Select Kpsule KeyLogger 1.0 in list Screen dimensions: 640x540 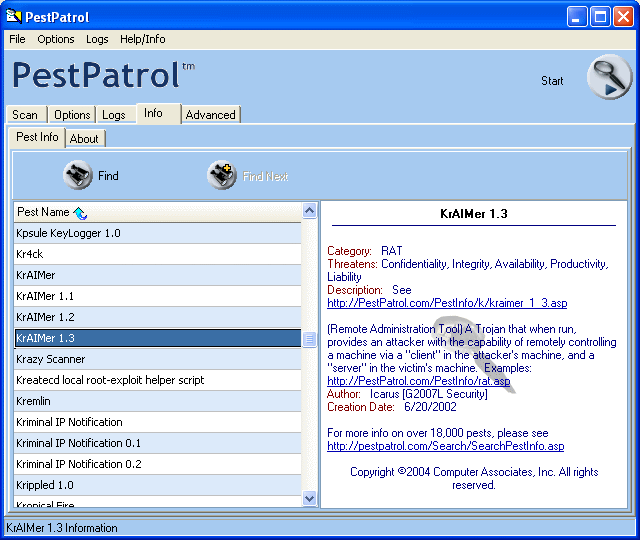click(x=158, y=233)
